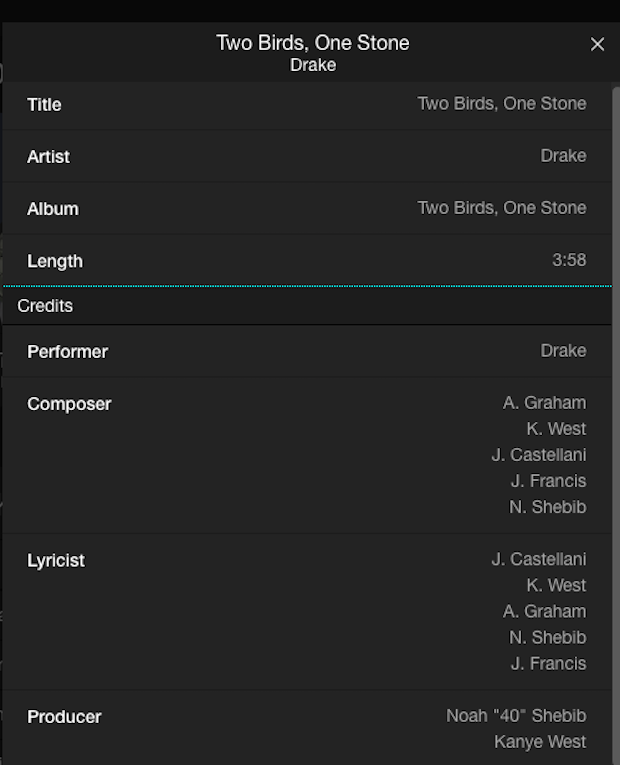Click the Composer row label

click(69, 404)
